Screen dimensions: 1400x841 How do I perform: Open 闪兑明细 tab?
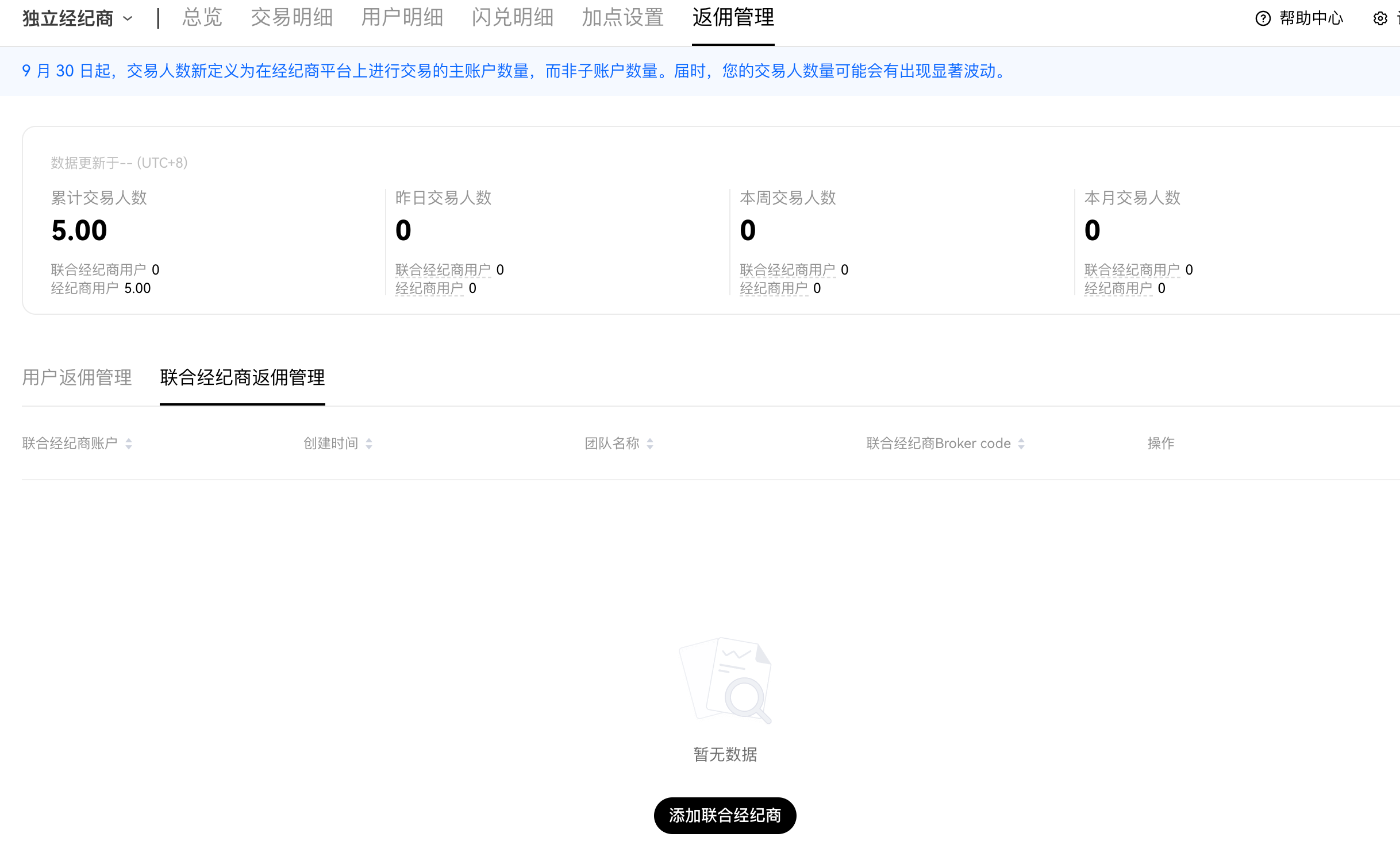pos(512,17)
